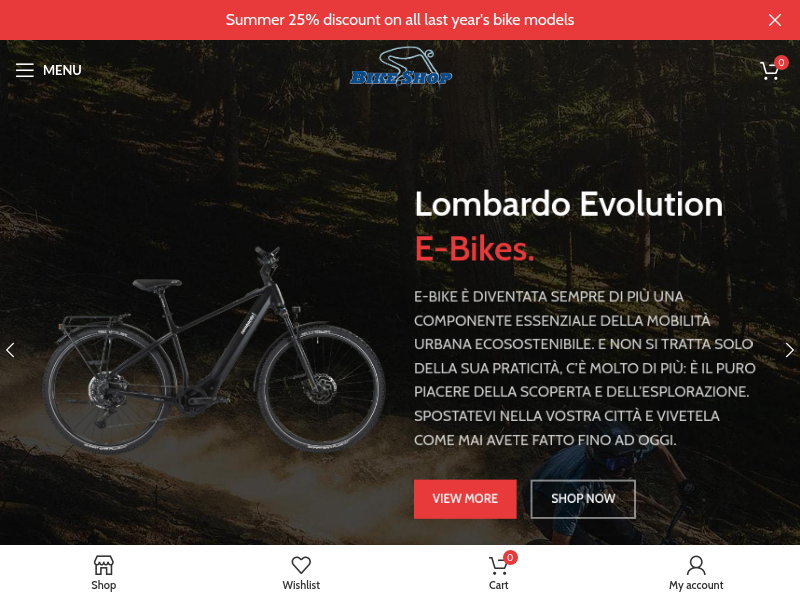This screenshot has height=600, width=800.
Task: Click the MENU label in header
Action: [x=62, y=70]
